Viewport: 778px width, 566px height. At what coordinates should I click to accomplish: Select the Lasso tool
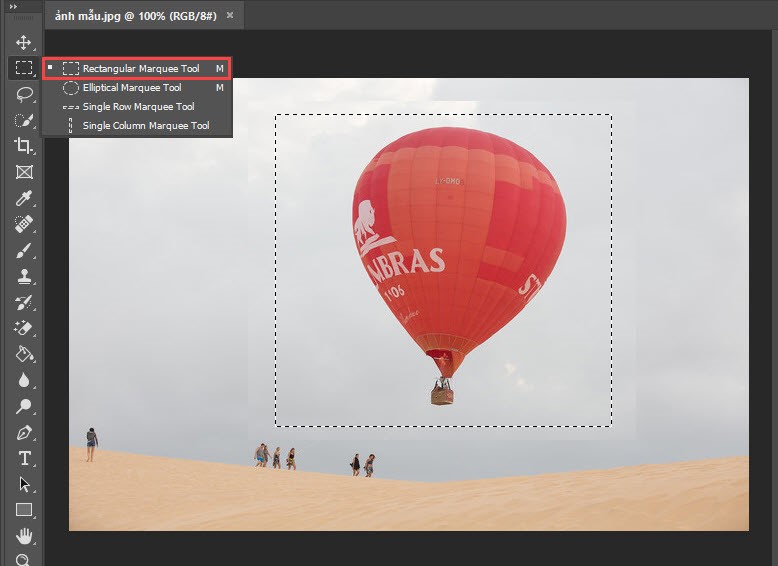(23, 94)
